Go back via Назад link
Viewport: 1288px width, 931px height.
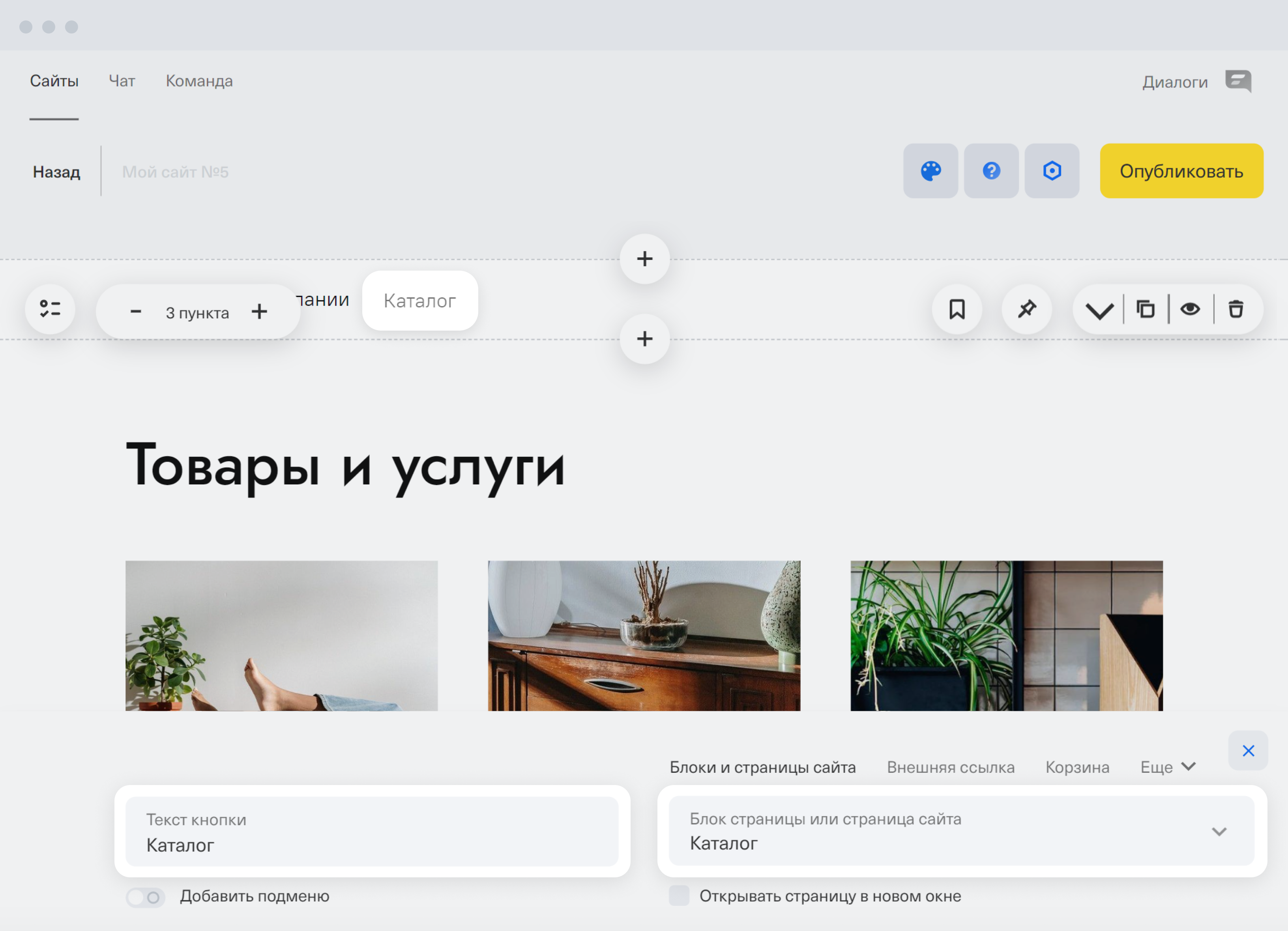coord(56,172)
